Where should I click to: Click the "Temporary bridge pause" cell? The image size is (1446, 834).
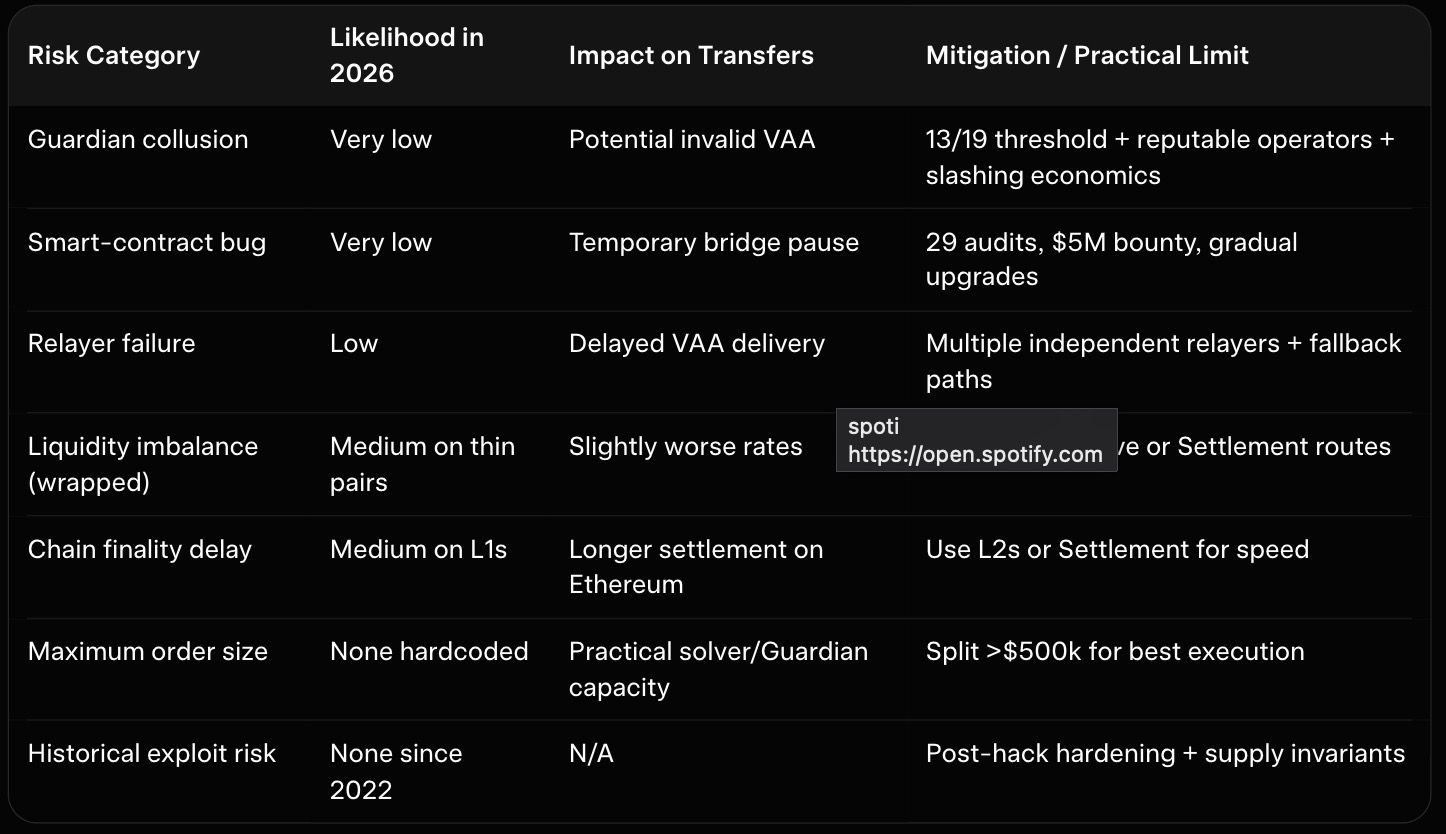tap(714, 242)
